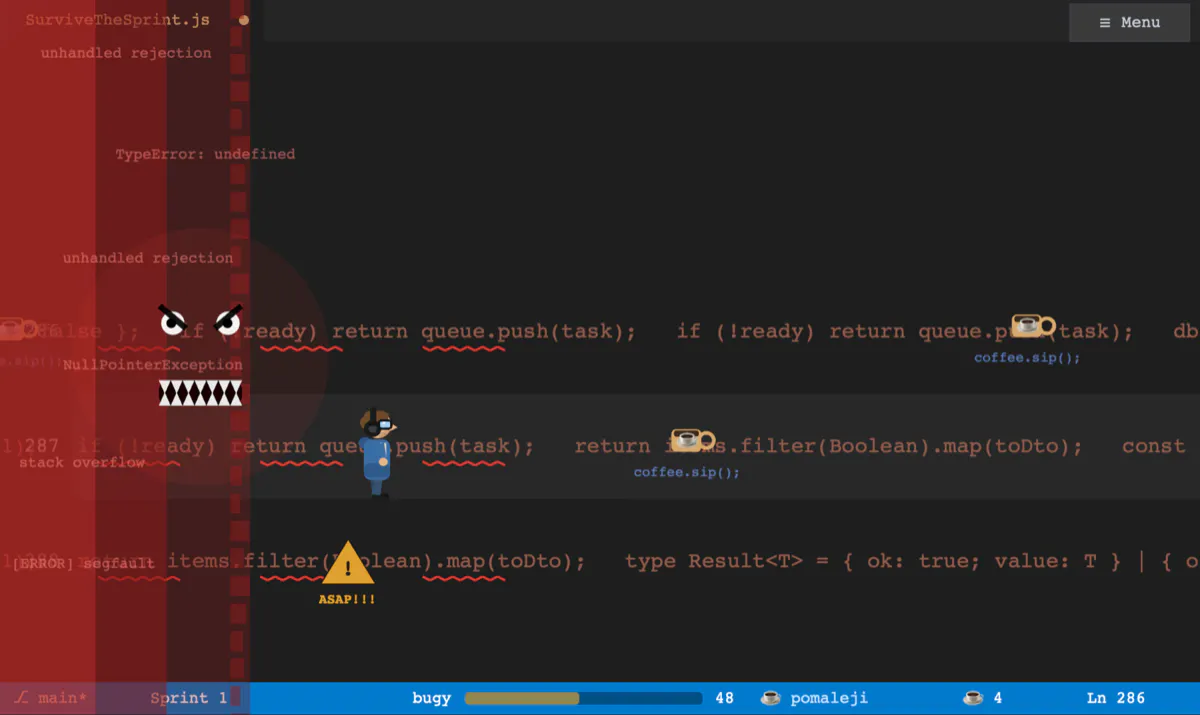The height and width of the screenshot is (715, 1200).
Task: Click the middle coffee.sip() label
Action: point(687,472)
